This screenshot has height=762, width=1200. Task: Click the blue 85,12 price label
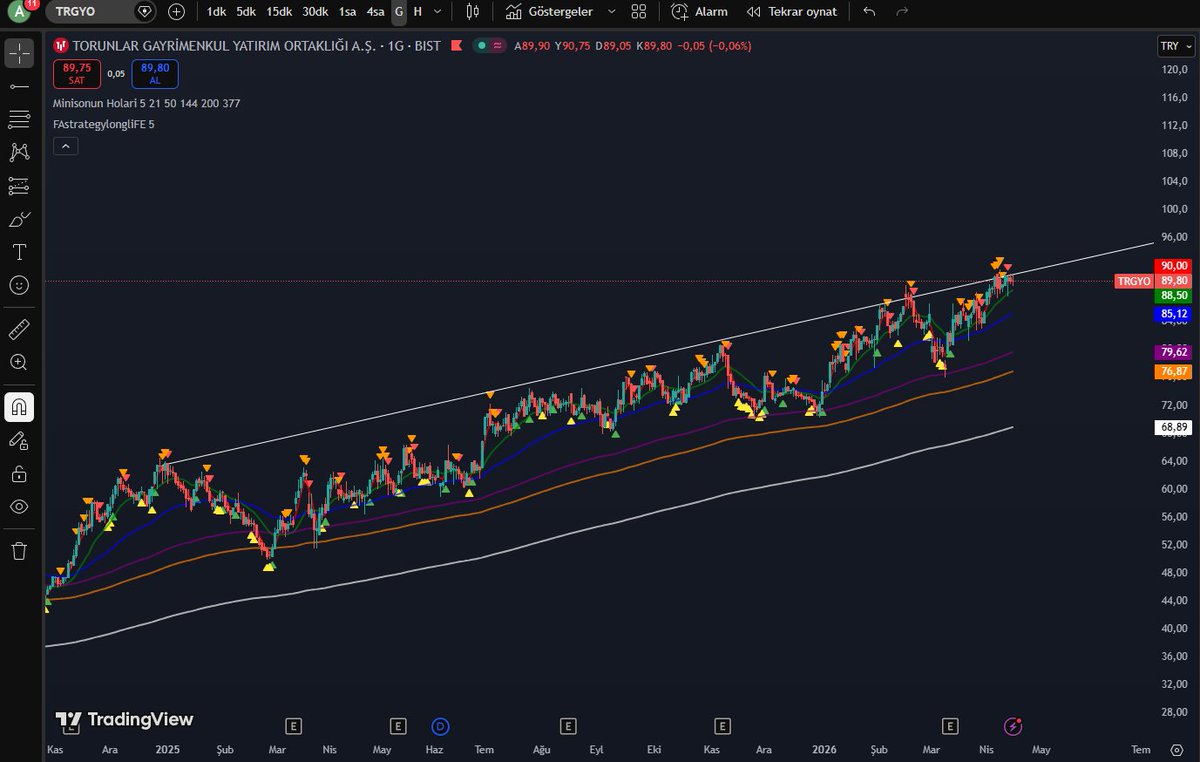tap(1172, 313)
